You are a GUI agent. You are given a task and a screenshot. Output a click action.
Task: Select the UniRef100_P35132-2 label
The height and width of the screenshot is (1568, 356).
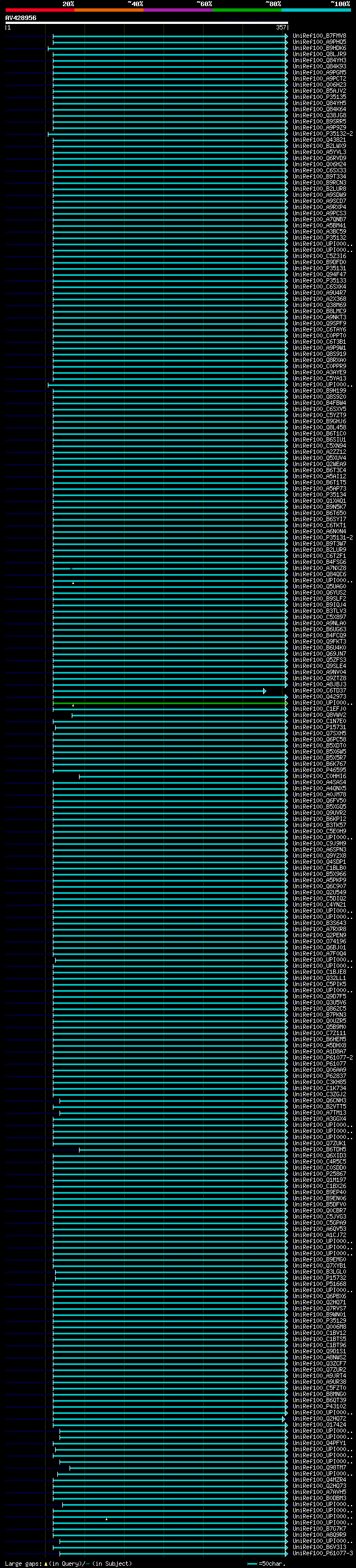(x=323, y=134)
